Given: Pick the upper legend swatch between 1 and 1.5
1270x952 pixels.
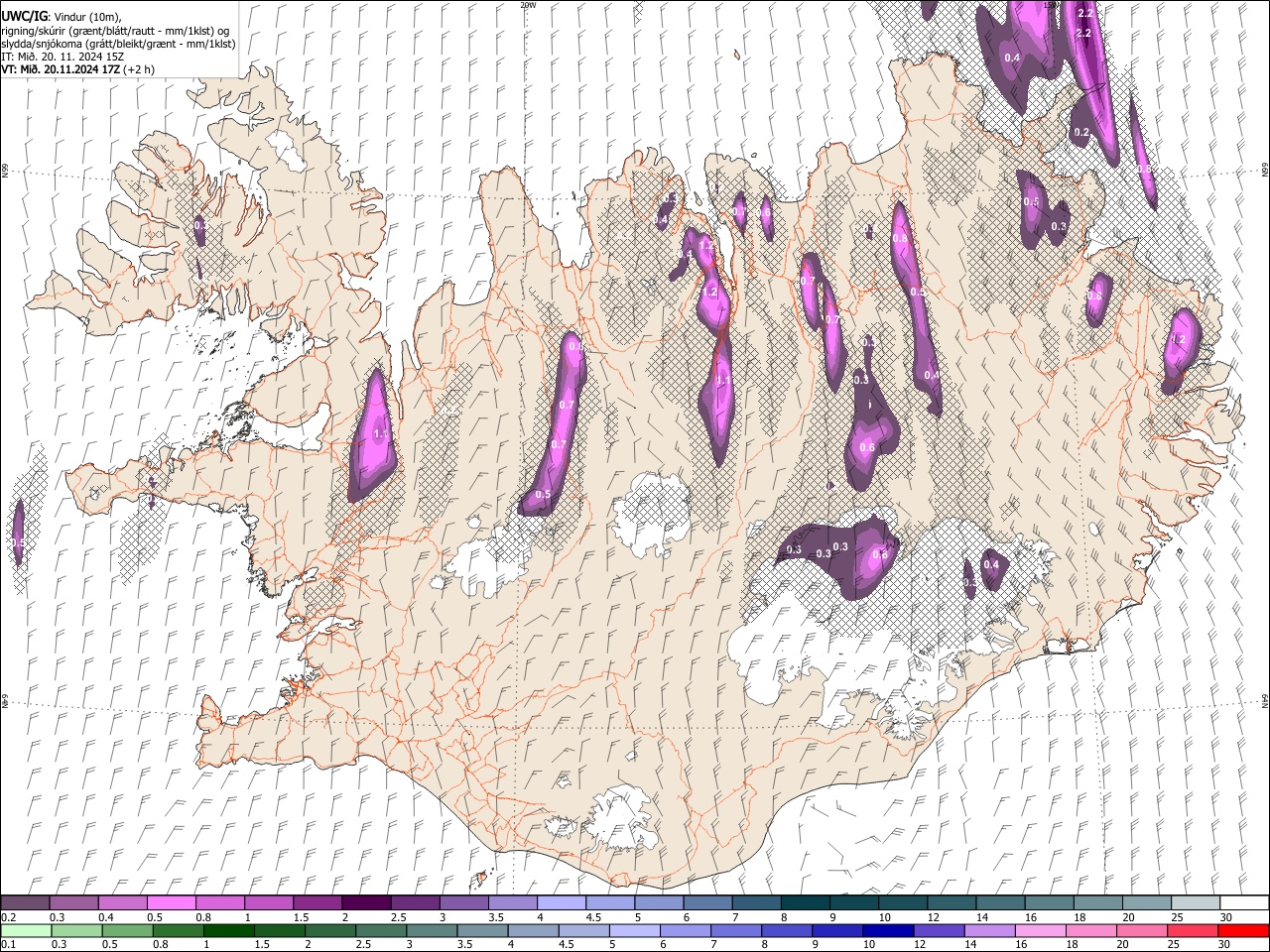Looking at the screenshot, I should (269, 903).
